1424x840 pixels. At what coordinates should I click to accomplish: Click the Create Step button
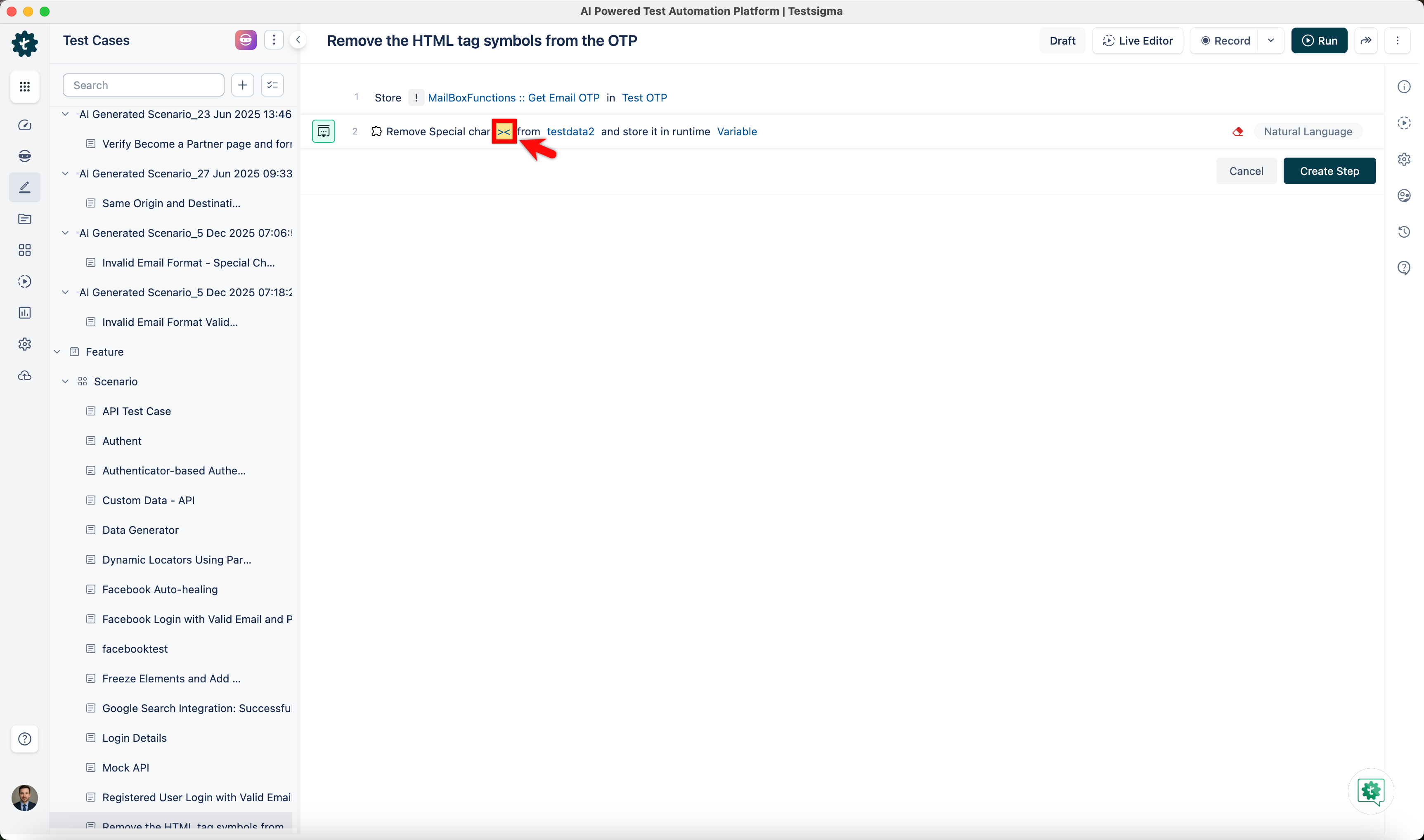tap(1329, 171)
